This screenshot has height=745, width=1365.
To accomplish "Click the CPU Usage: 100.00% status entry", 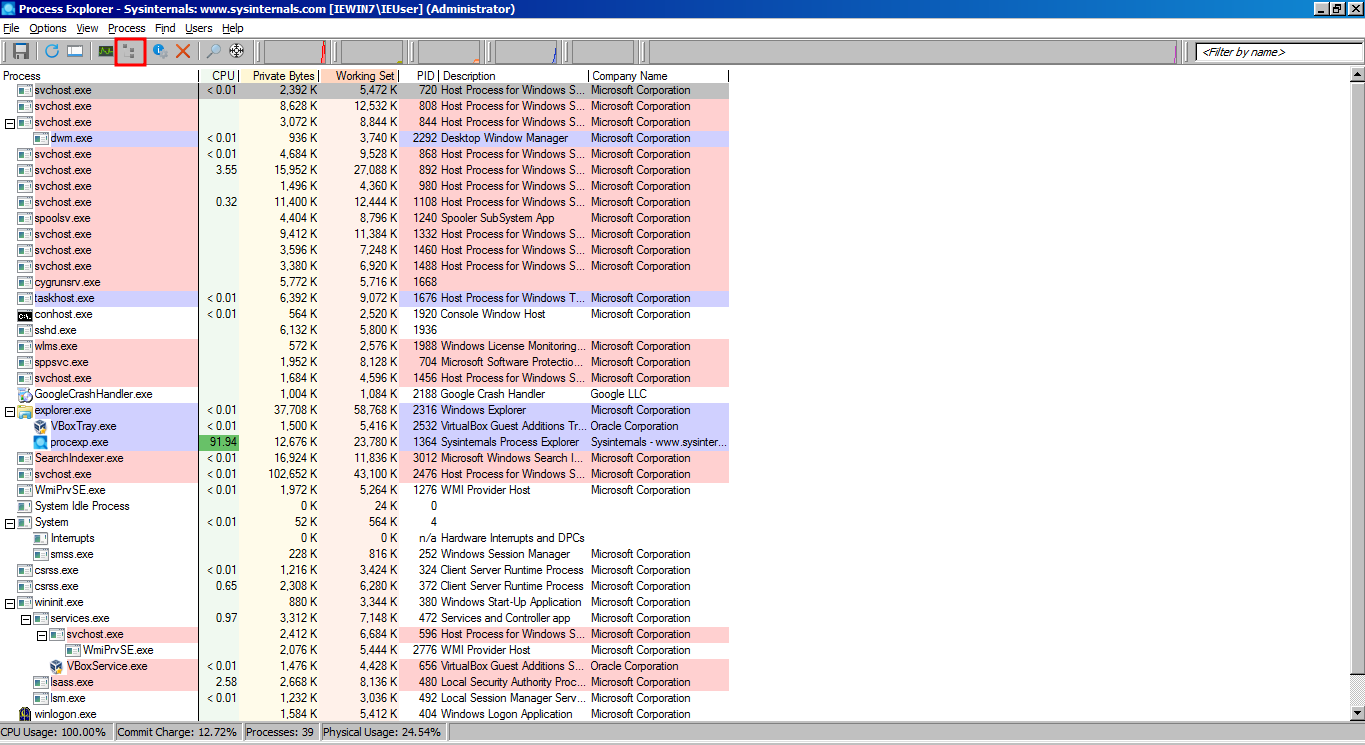I will click(x=56, y=732).
